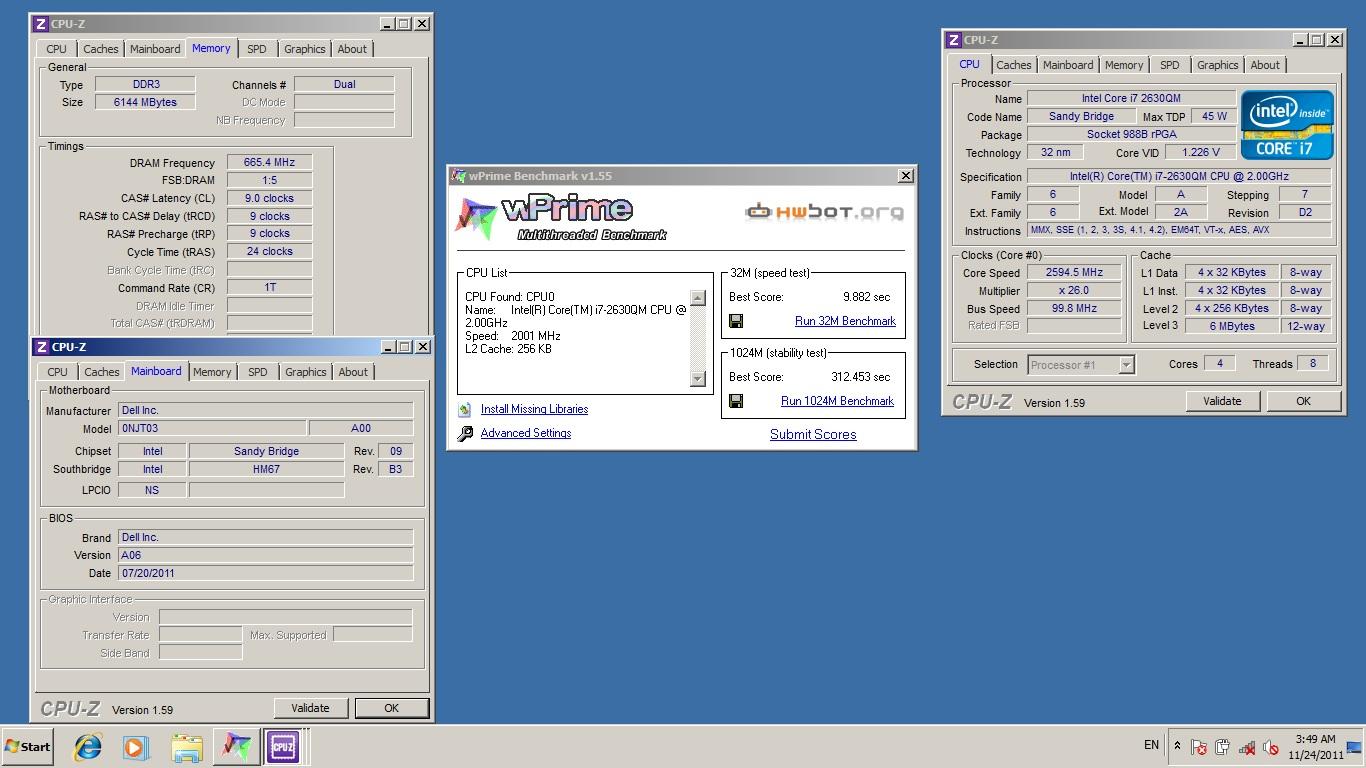The width and height of the screenshot is (1366, 768).
Task: Click the Intel Core i7 badge
Action: pyautogui.click(x=1287, y=125)
